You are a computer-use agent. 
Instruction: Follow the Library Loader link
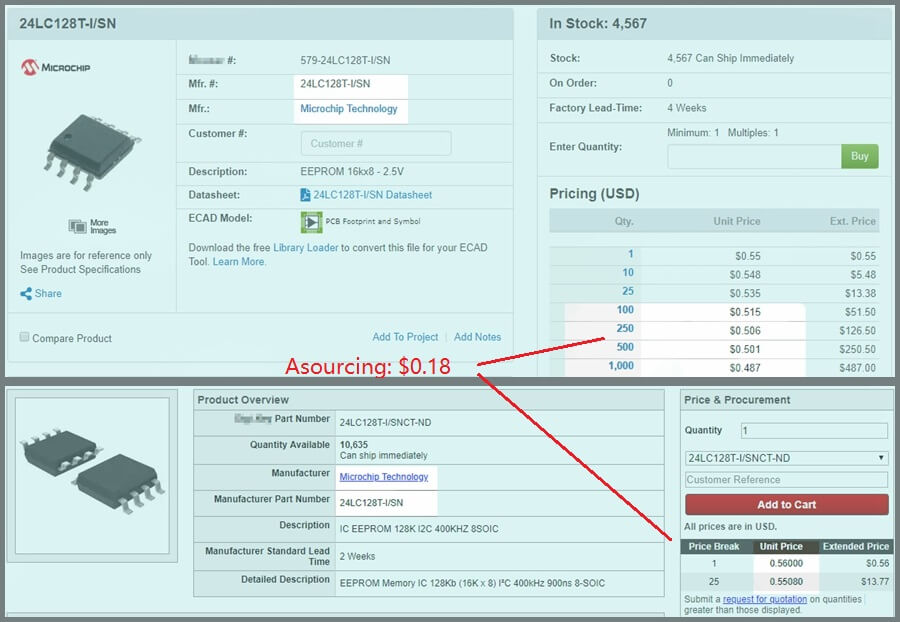coord(305,247)
